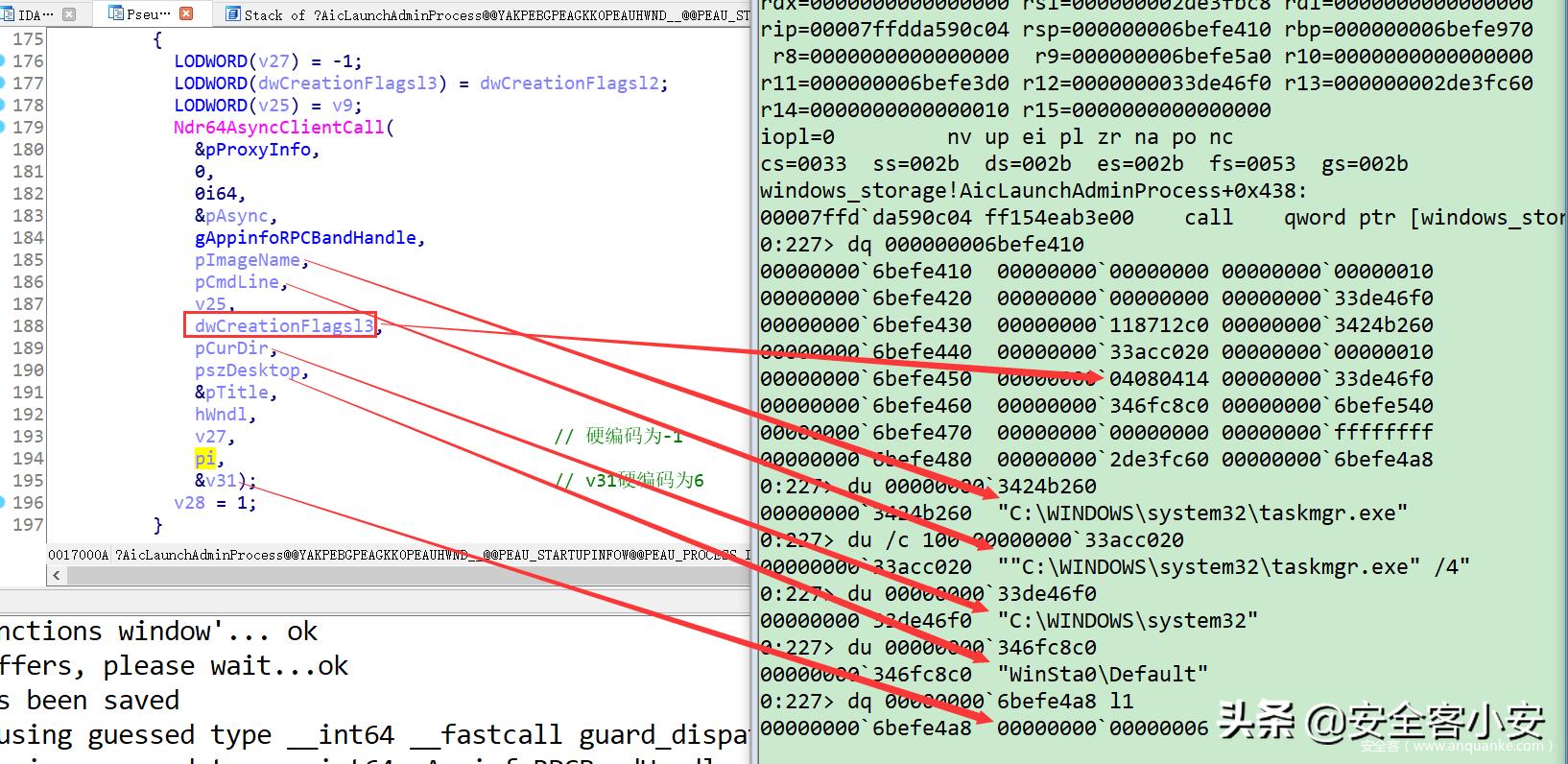1568x764 pixels.
Task: Click the IDA view tab's page icon
Action: coord(8,14)
